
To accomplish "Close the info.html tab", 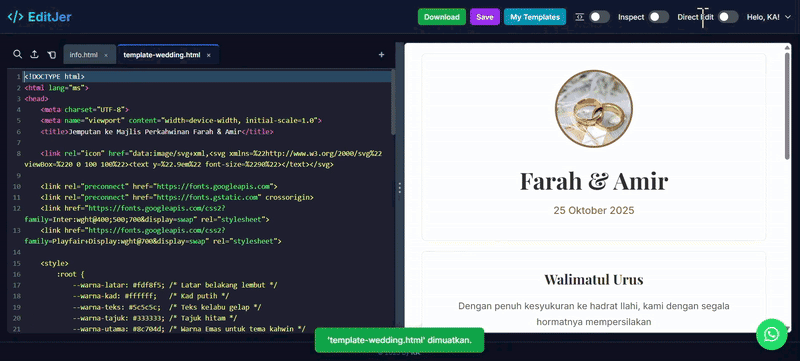I will (x=106, y=55).
